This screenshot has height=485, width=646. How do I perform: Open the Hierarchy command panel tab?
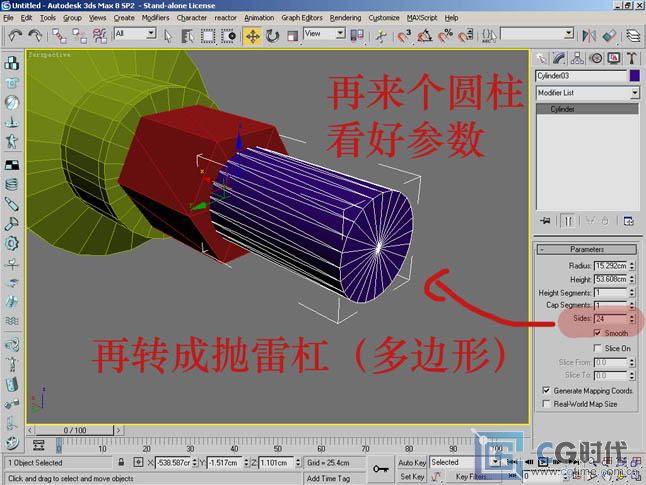[577, 59]
